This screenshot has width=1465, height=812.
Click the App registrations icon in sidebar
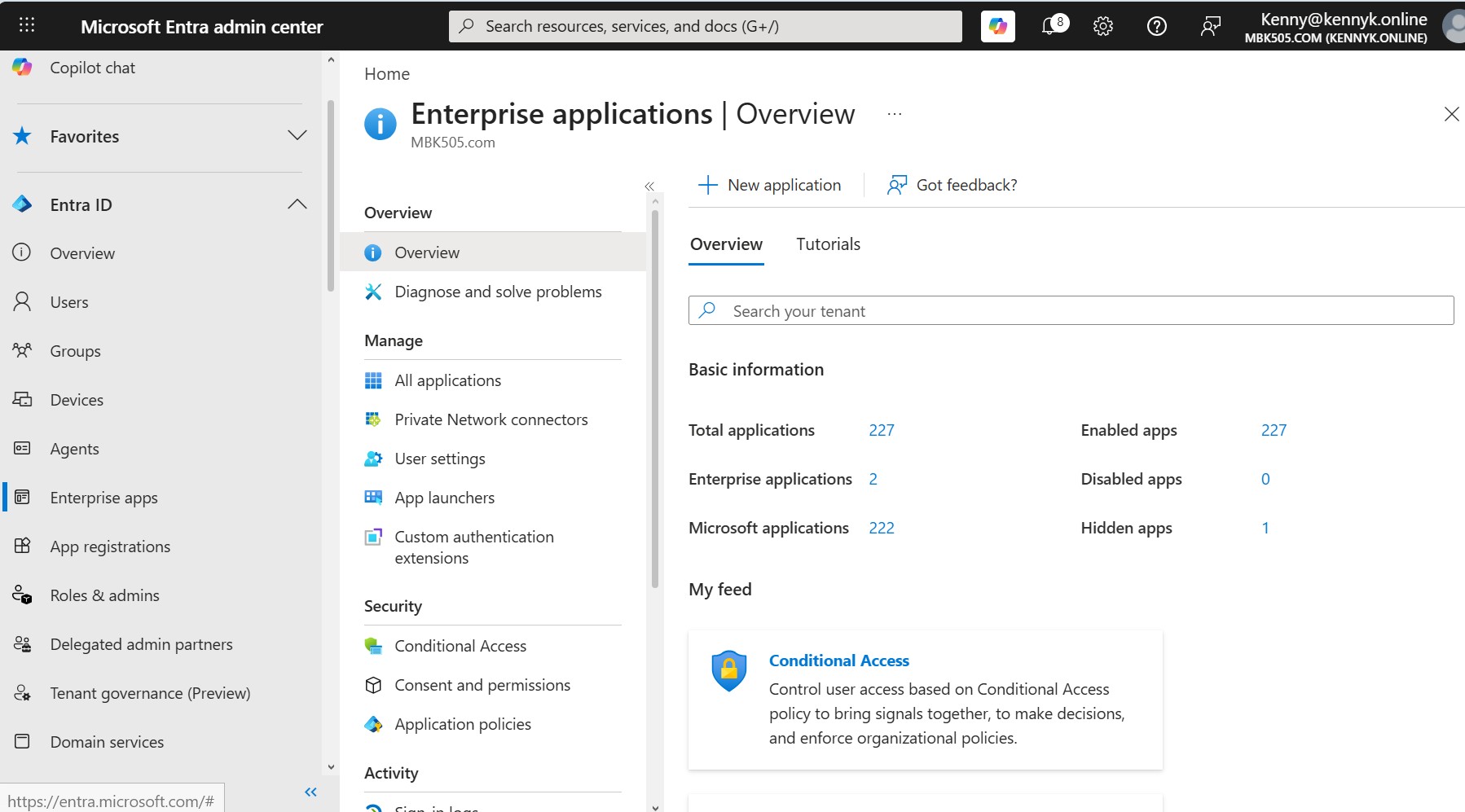pyautogui.click(x=22, y=546)
